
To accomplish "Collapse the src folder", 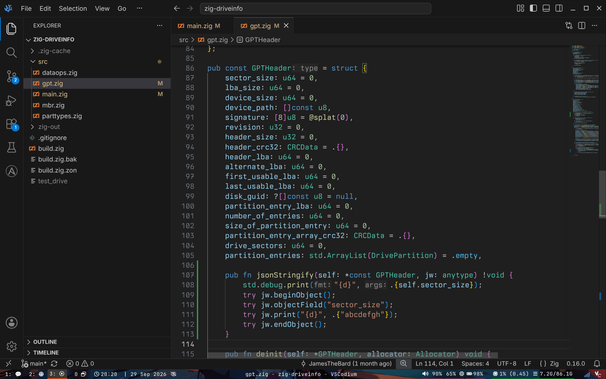I will (x=97, y=61).
